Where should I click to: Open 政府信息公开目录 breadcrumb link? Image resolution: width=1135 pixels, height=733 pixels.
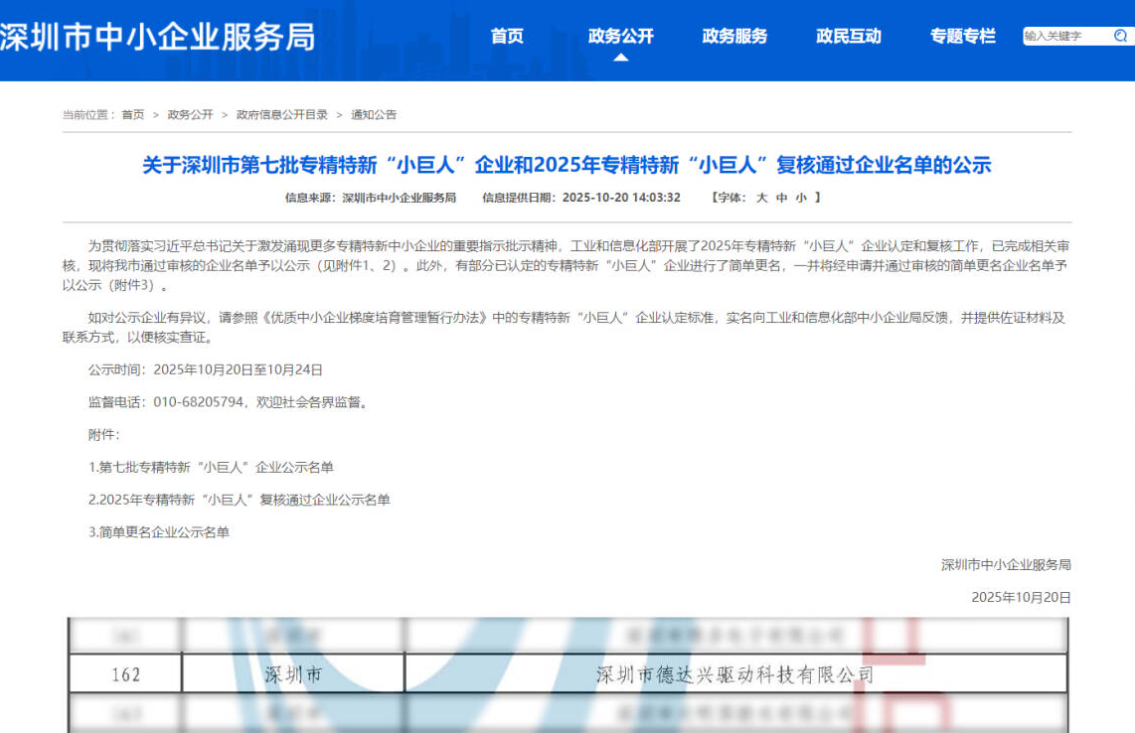pos(282,115)
